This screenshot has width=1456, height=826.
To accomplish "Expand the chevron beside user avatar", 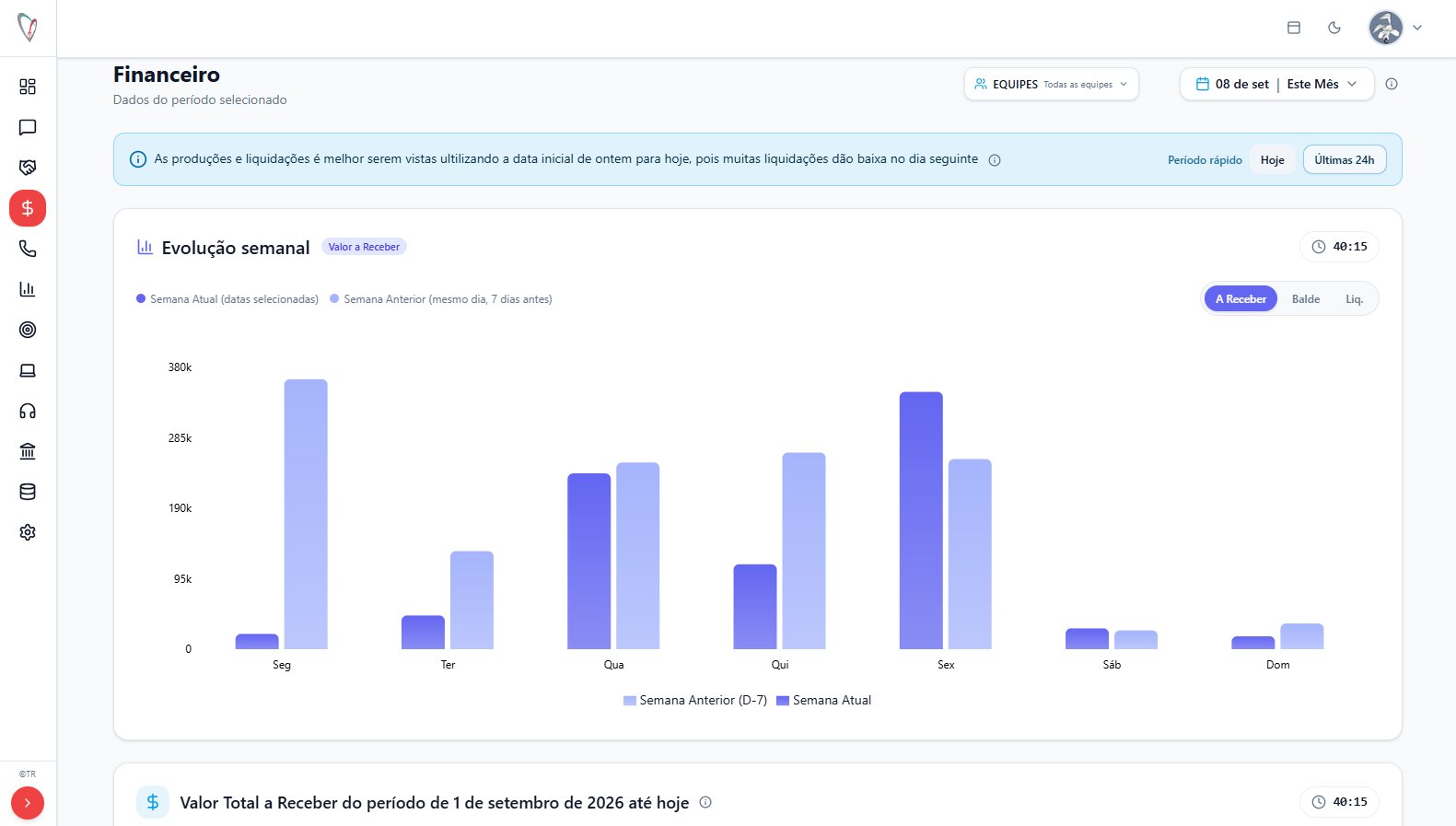I will click(x=1417, y=28).
